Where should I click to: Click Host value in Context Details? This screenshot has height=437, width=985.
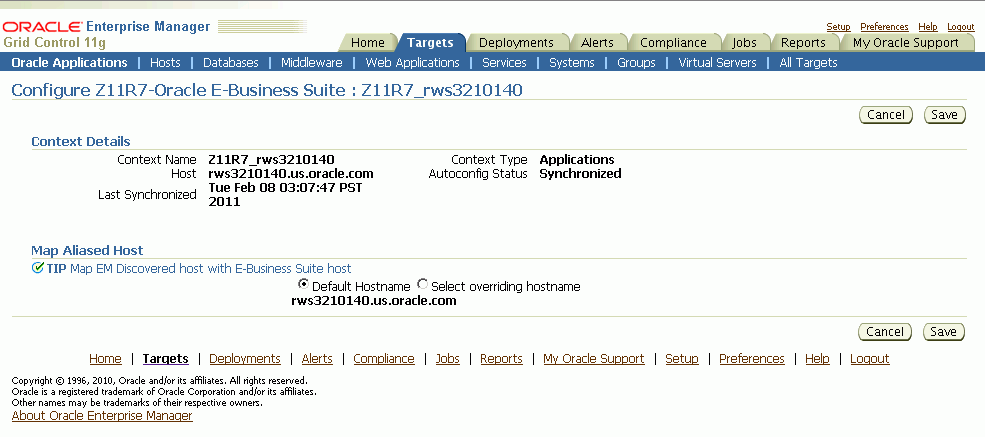pos(291,173)
